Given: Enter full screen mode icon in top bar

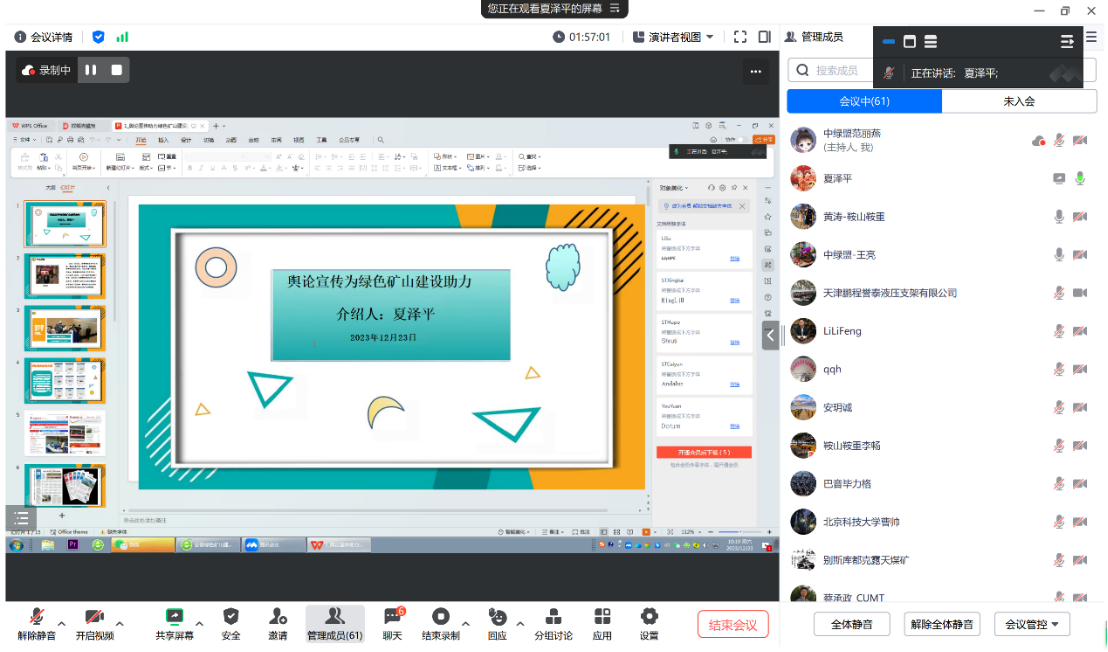Looking at the screenshot, I should point(740,37).
